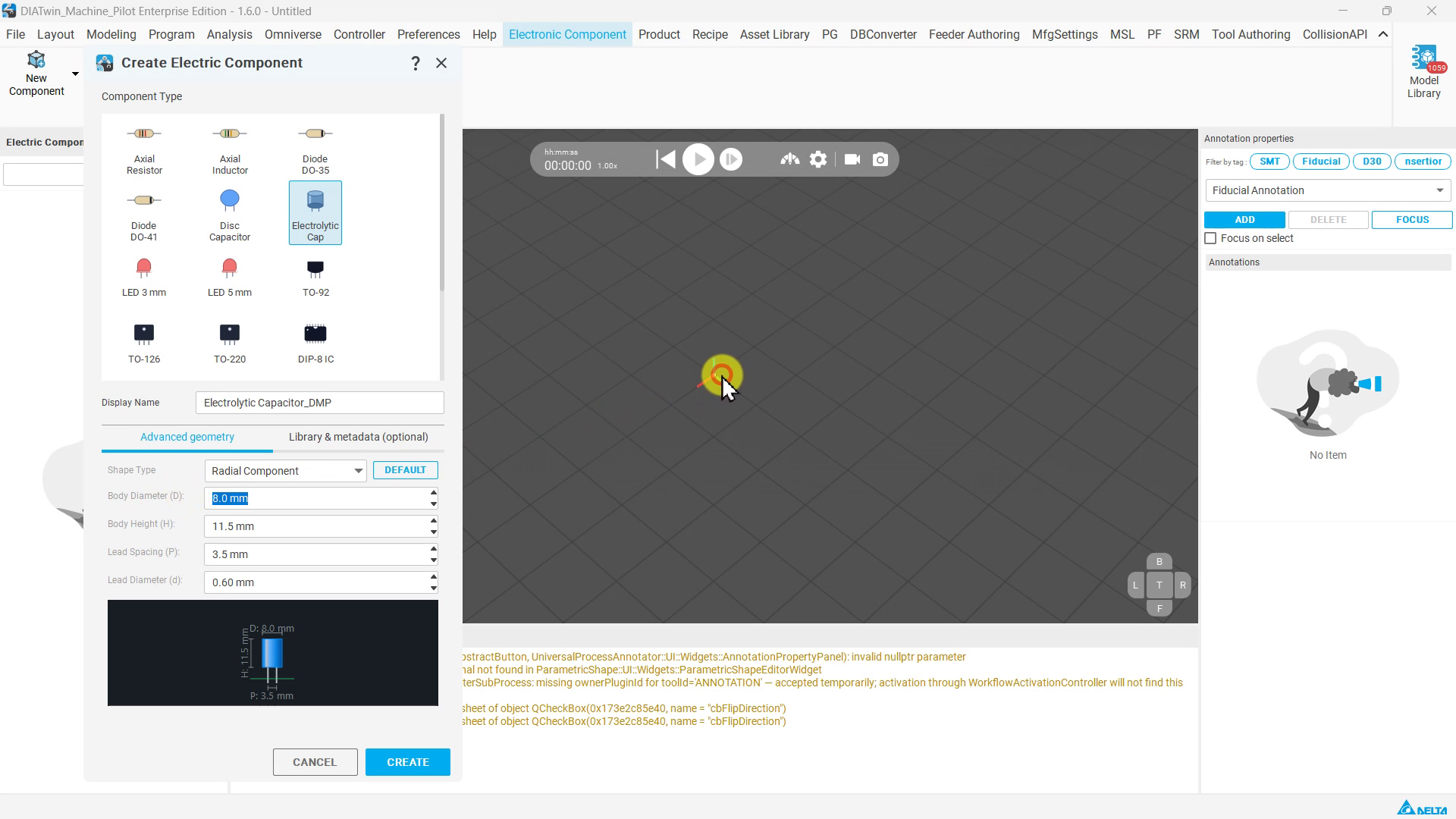Open the Feeder Authoring menu
This screenshot has height=819, width=1456.
[x=974, y=34]
